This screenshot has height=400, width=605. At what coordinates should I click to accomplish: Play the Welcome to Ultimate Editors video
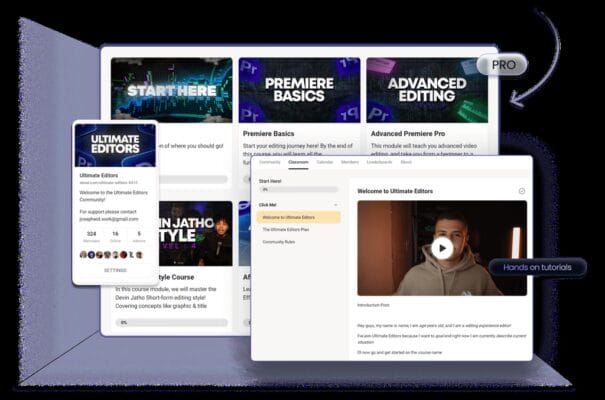coord(442,248)
